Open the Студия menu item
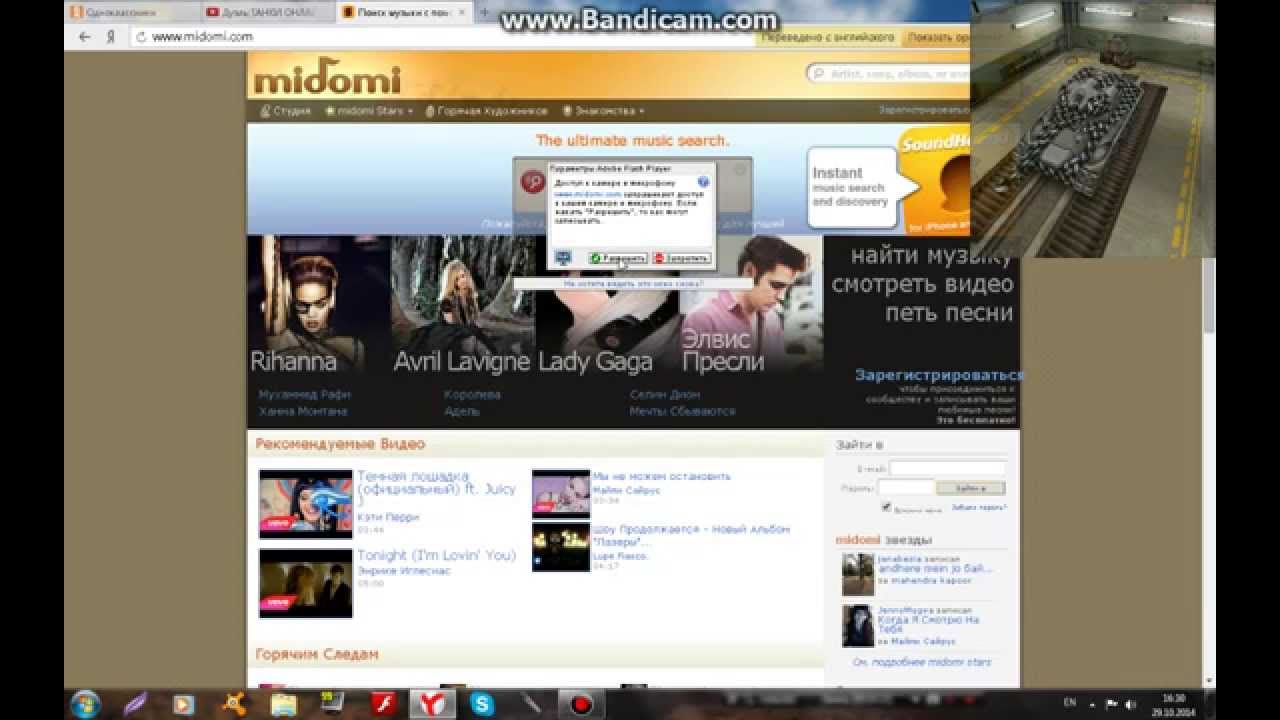Screen dimensions: 1280x720 pos(286,111)
